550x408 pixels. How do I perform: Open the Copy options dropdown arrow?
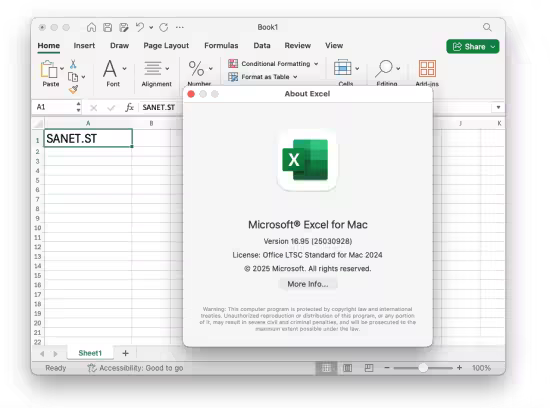click(x=83, y=77)
